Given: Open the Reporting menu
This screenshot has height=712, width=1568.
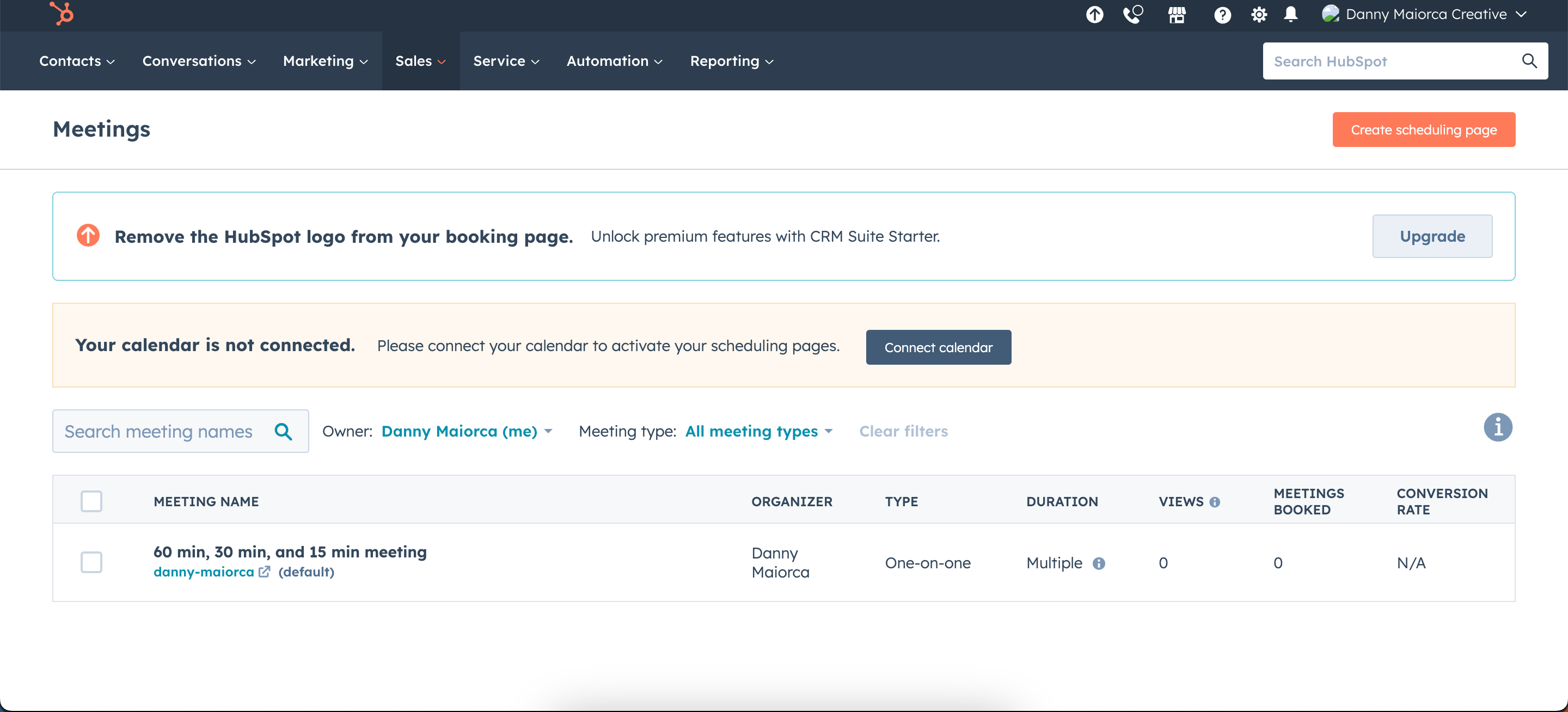Looking at the screenshot, I should [731, 61].
